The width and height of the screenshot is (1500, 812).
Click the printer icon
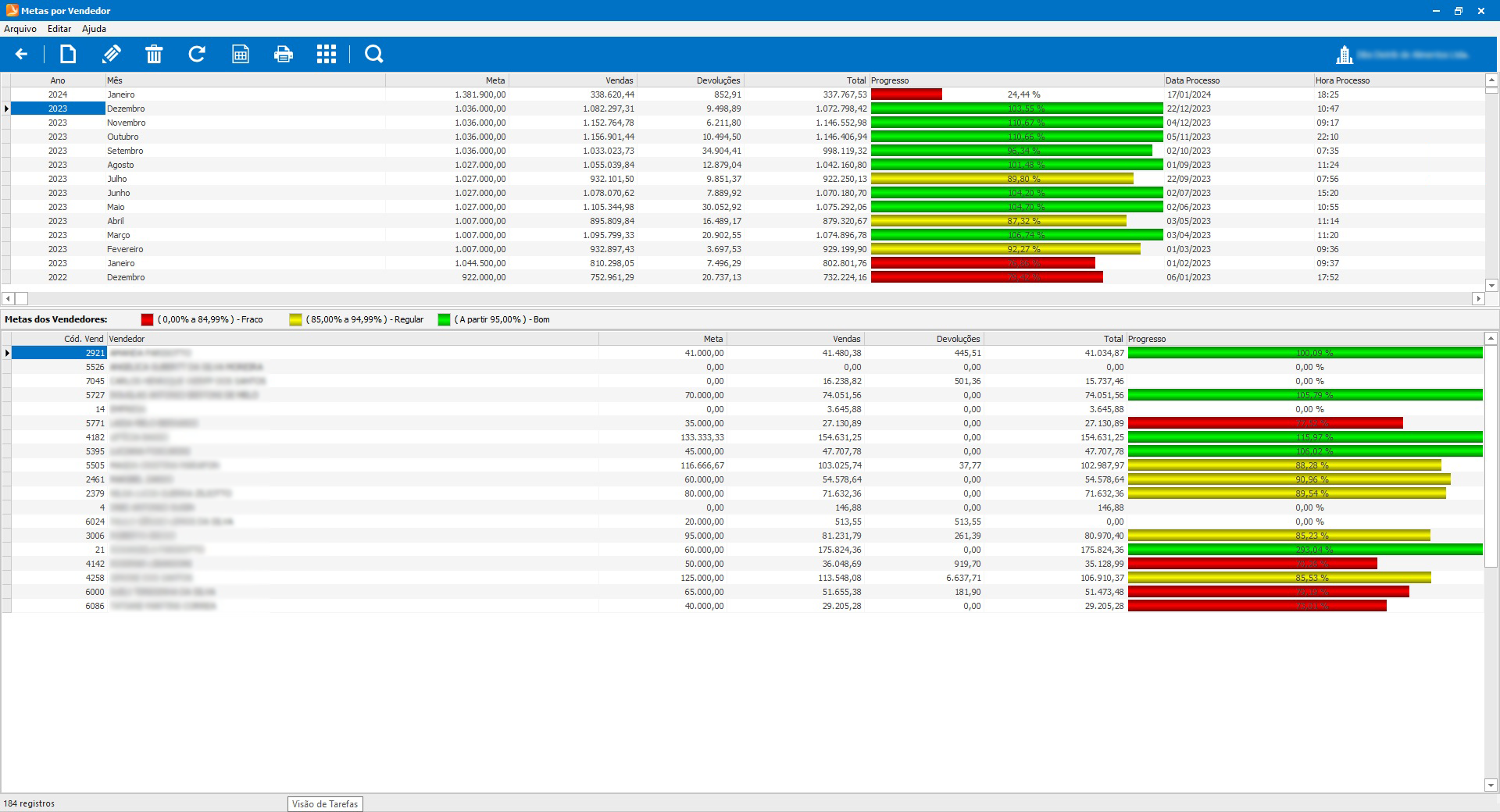point(284,54)
